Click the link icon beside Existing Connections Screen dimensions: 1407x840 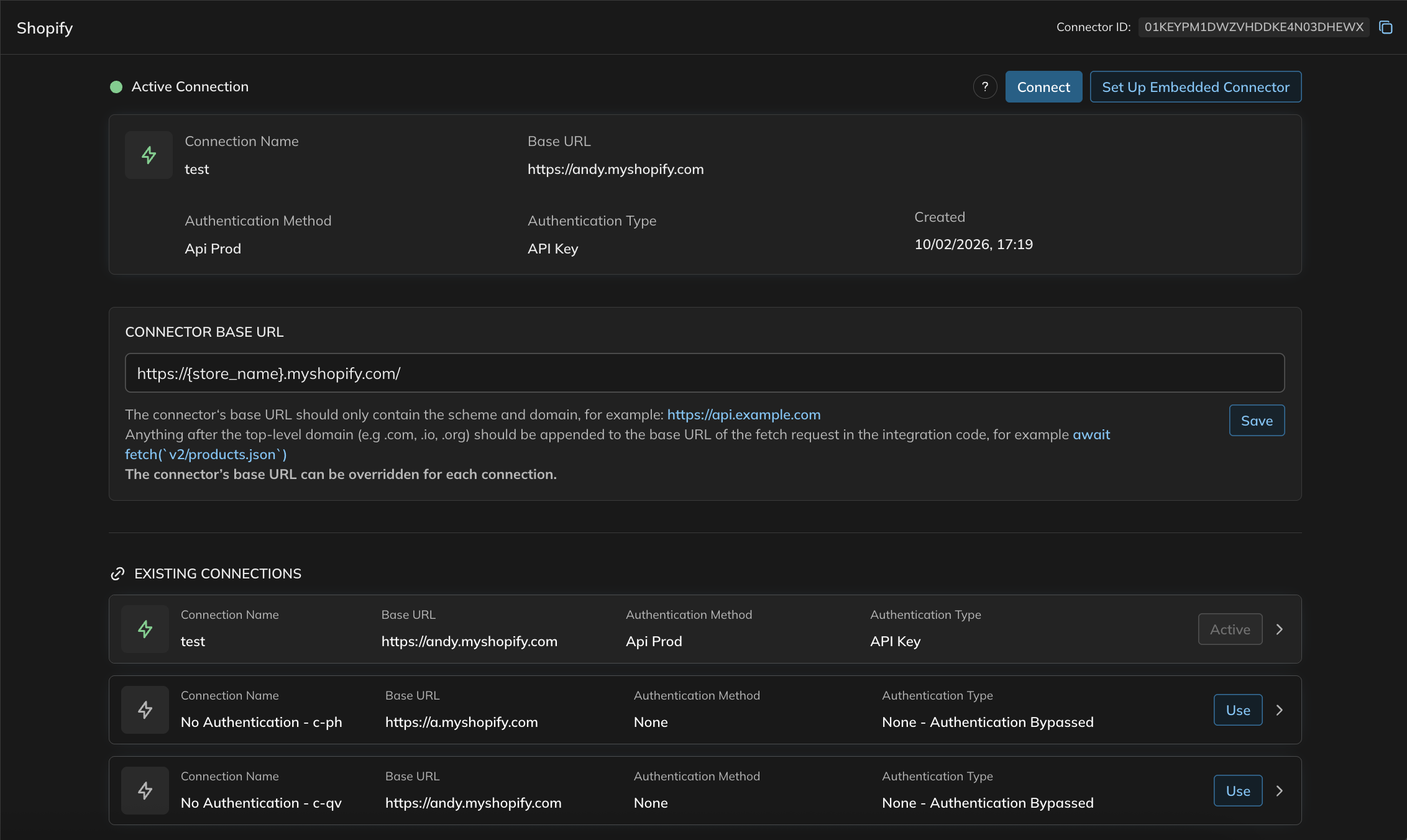(x=117, y=574)
